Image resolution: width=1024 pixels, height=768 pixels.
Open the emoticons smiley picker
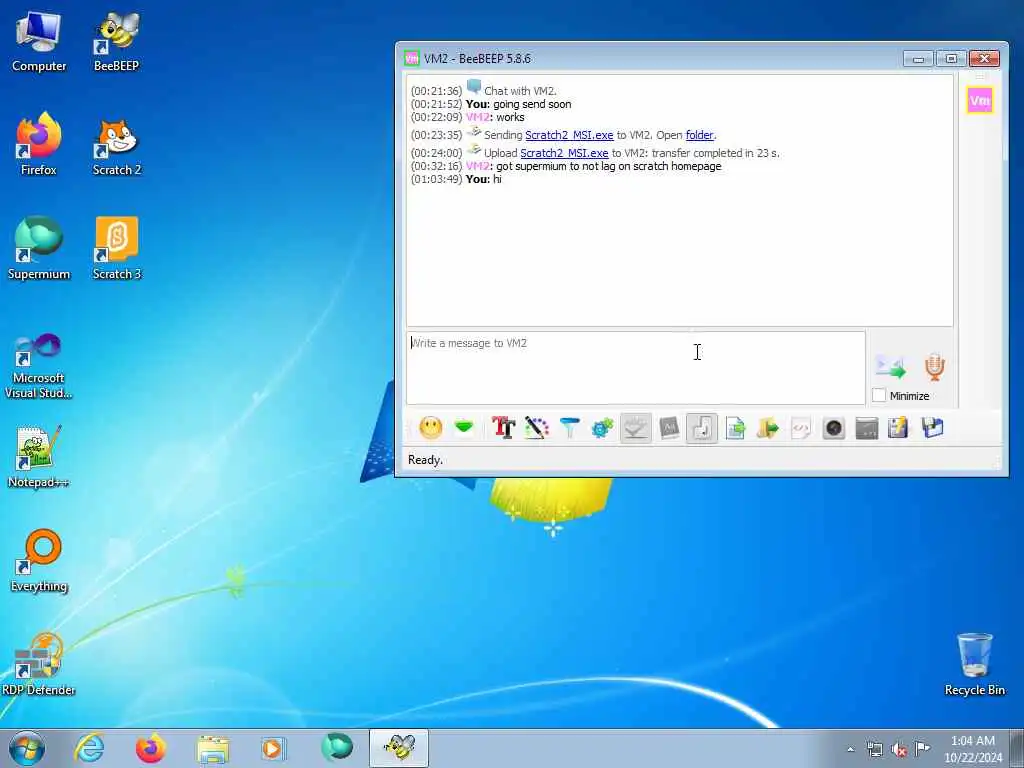pos(430,428)
